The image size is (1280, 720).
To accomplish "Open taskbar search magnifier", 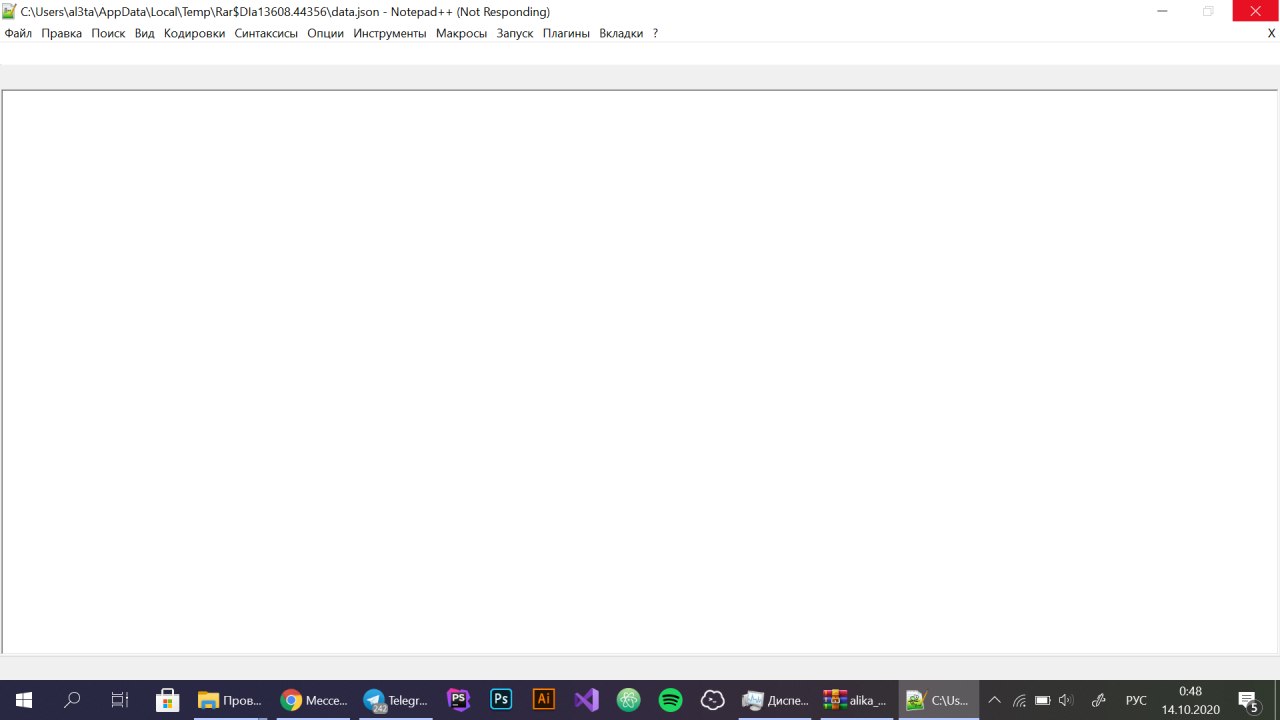I will (x=72, y=700).
